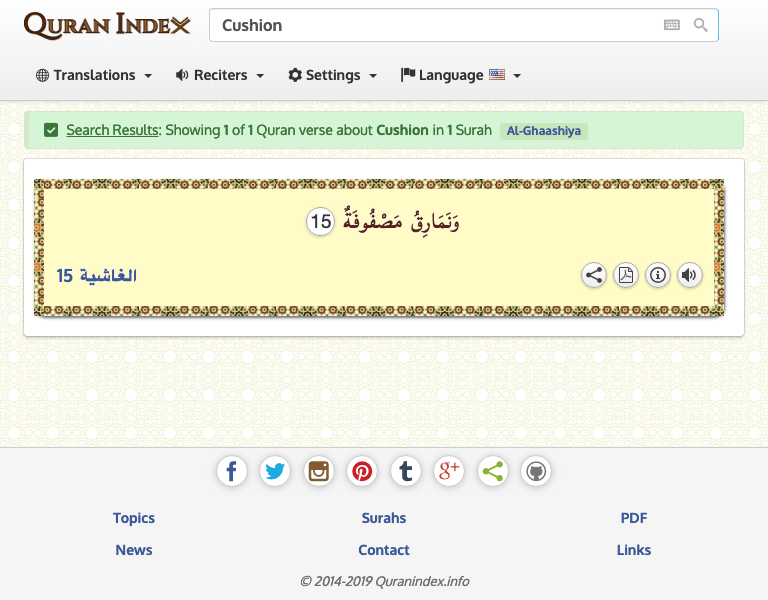Expand the Translations dropdown
The width and height of the screenshot is (768, 600).
[94, 75]
